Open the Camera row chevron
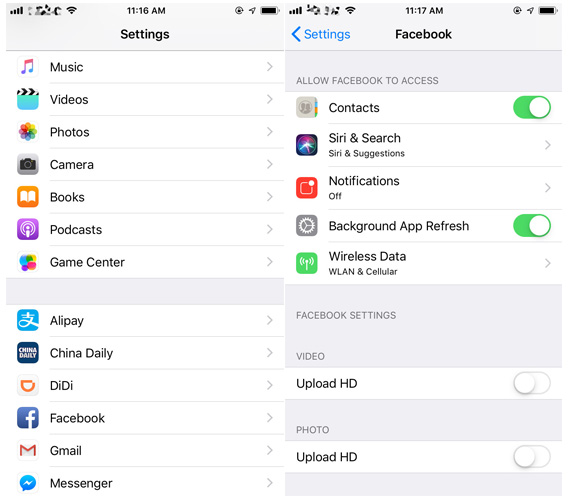570x499 pixels. point(269,164)
